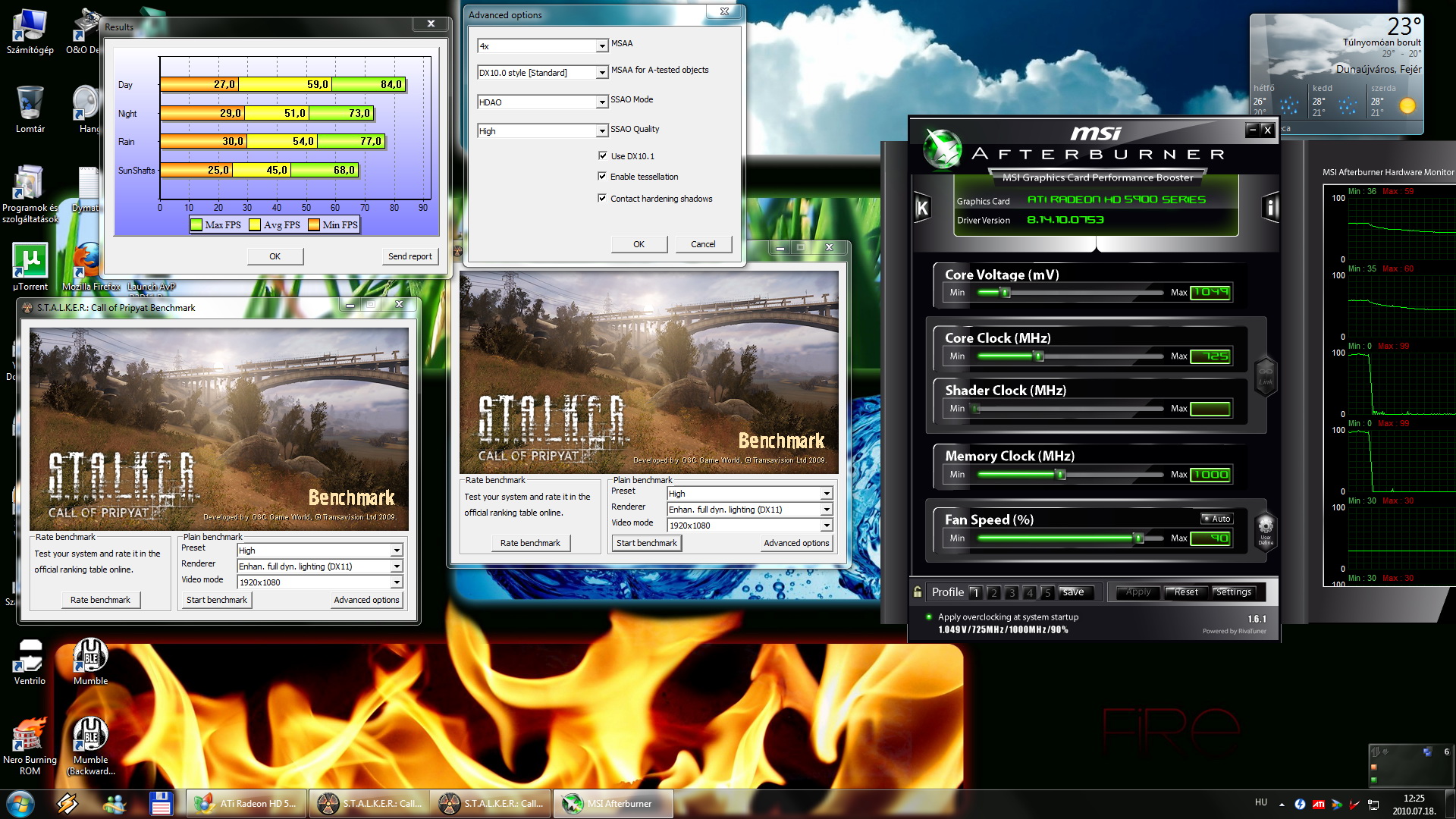Image resolution: width=1456 pixels, height=819 pixels.
Task: Click Cancel in Advanced options dialog
Action: point(703,244)
